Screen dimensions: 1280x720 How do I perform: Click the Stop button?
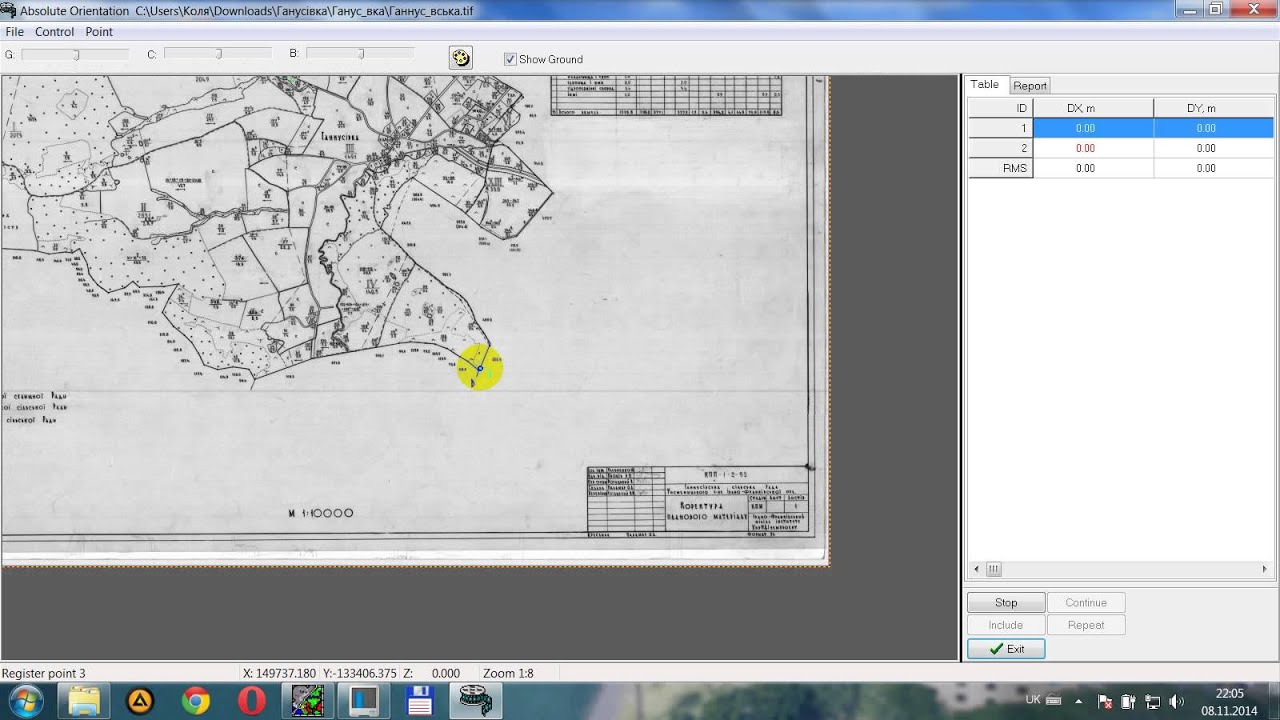click(1006, 603)
